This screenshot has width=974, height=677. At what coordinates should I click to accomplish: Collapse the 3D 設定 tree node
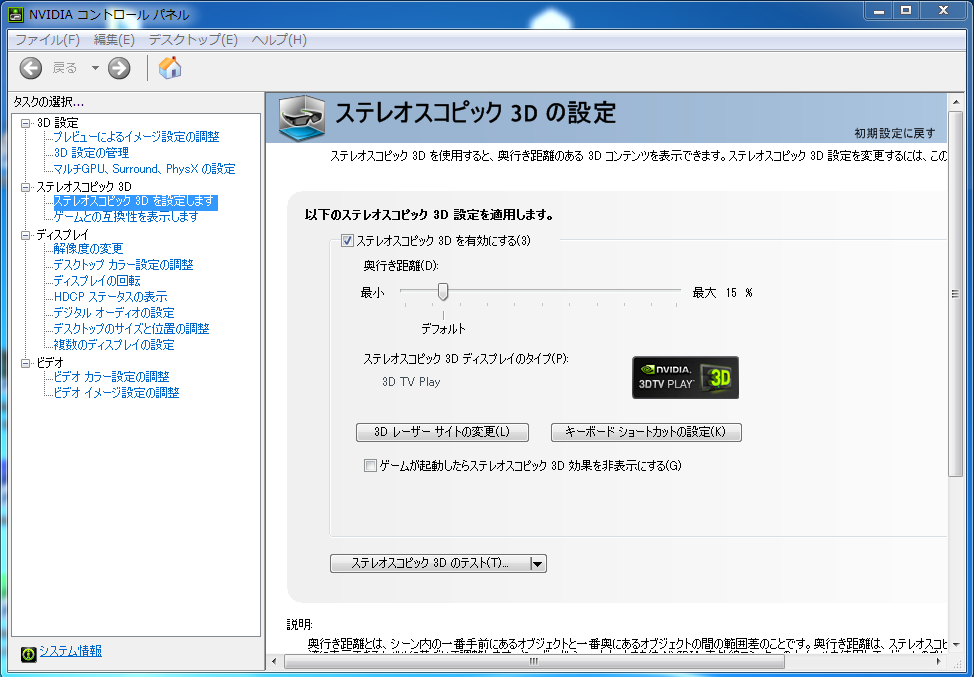click(x=25, y=123)
